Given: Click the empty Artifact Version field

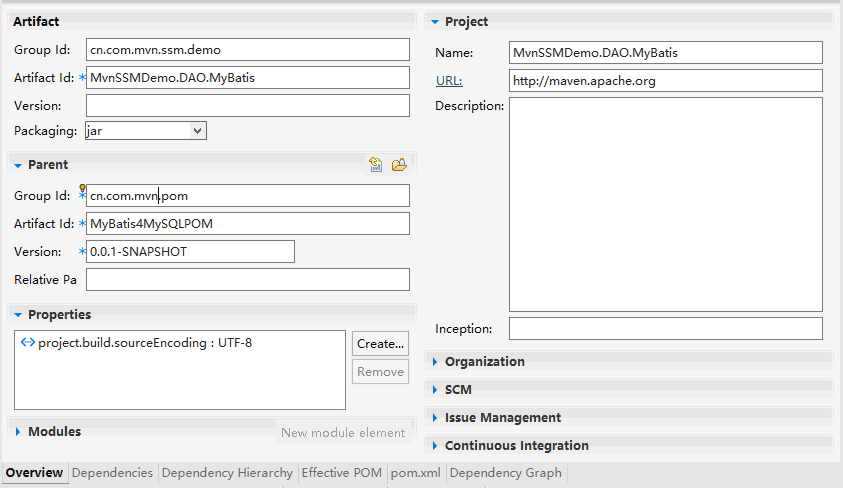Looking at the screenshot, I should point(248,105).
